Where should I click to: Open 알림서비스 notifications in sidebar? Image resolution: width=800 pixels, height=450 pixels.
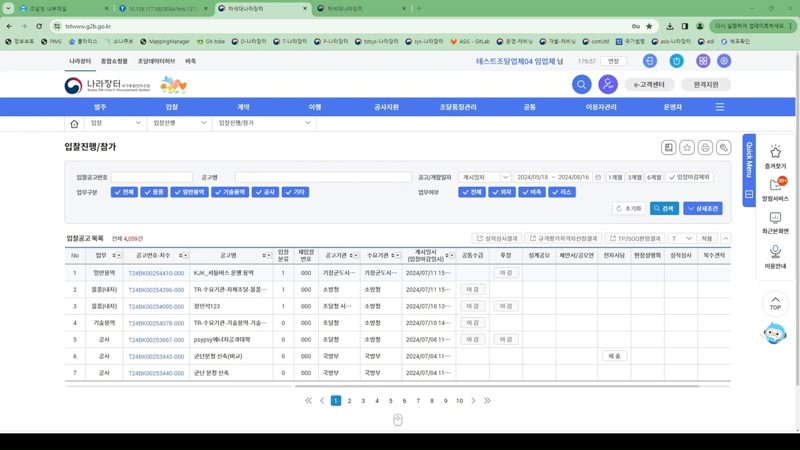point(775,189)
